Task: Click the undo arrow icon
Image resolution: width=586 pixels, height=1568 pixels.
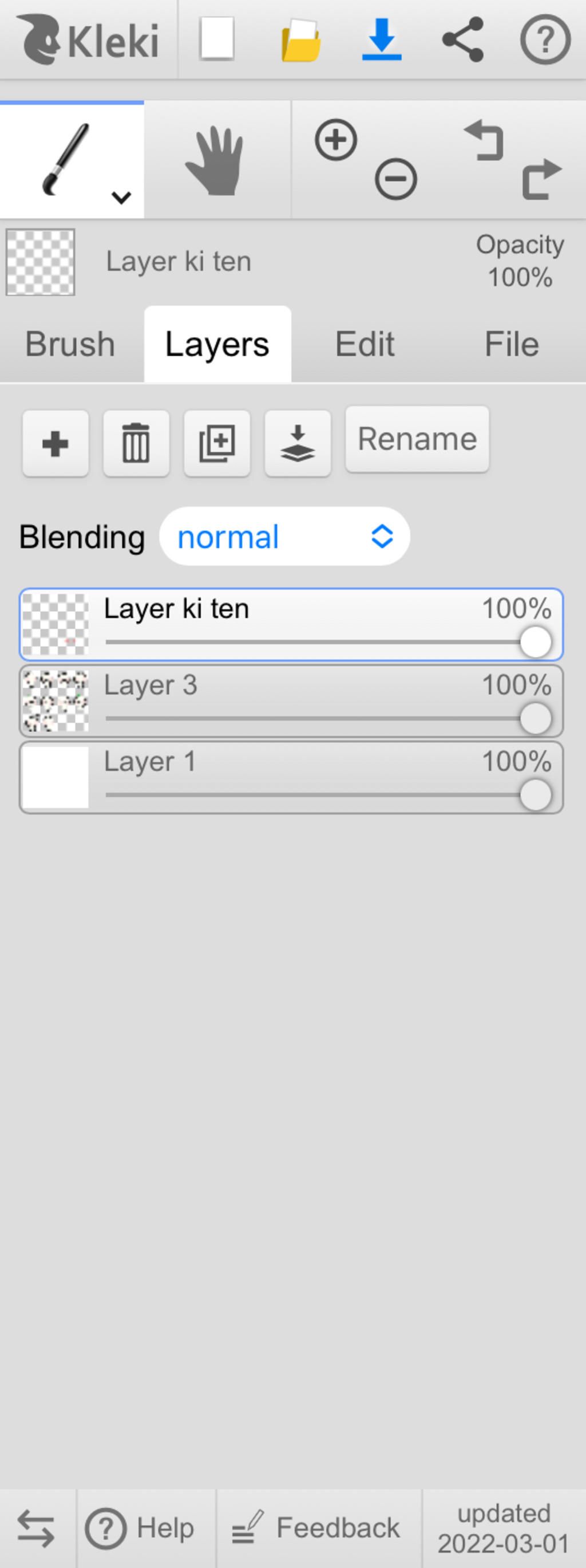Action: click(x=484, y=140)
